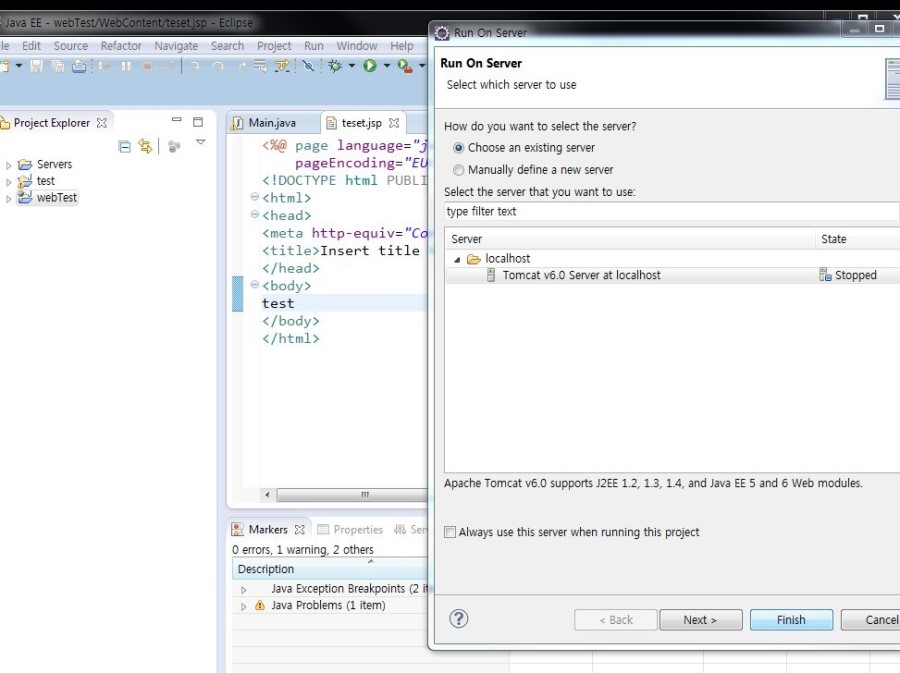Collapse the localhost server group
900x673 pixels.
[457, 260]
